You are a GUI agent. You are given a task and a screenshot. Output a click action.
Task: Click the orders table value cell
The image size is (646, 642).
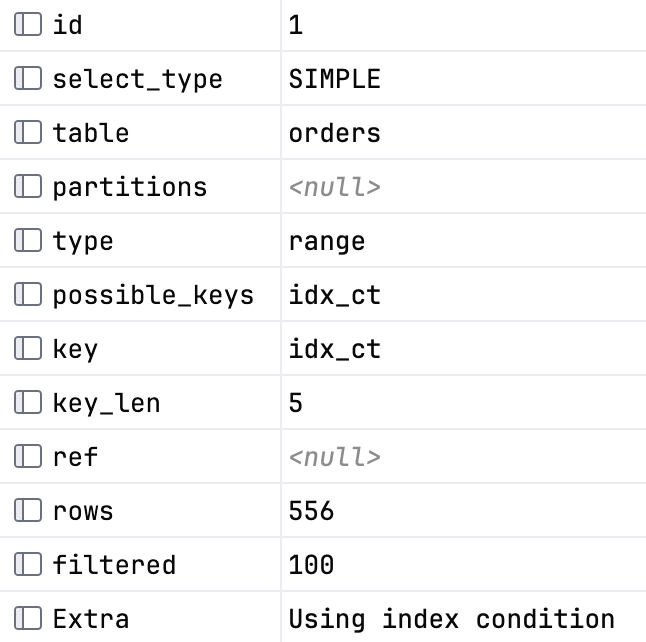[x=463, y=132]
